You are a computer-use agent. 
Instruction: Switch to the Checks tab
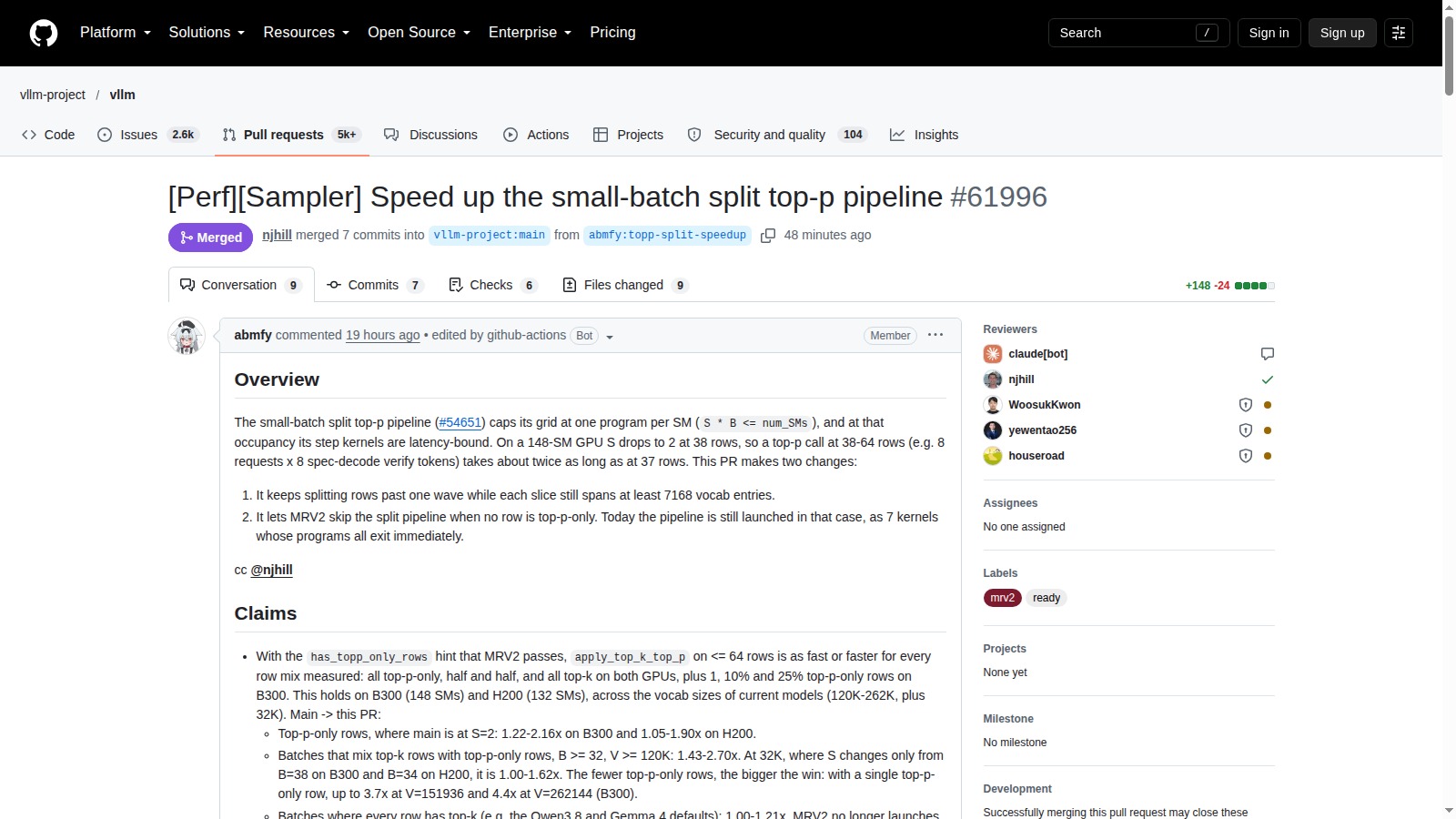493,285
